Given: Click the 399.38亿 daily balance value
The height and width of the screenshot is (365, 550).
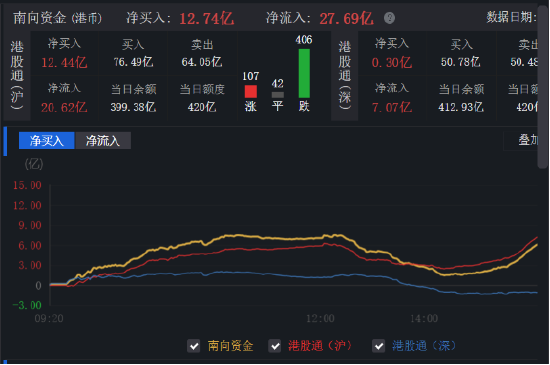Looking at the screenshot, I should tap(133, 107).
